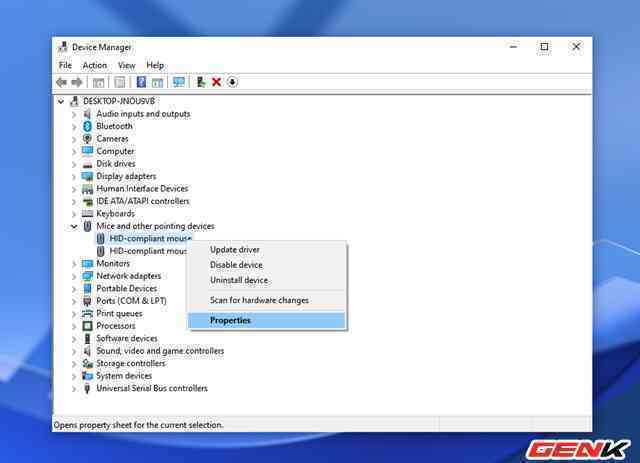Open the Action menu
Image resolution: width=640 pixels, height=463 pixels.
[95, 65]
